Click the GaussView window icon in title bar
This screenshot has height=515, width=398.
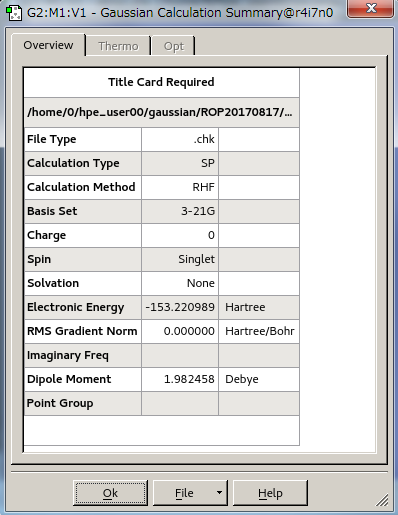(x=14, y=13)
